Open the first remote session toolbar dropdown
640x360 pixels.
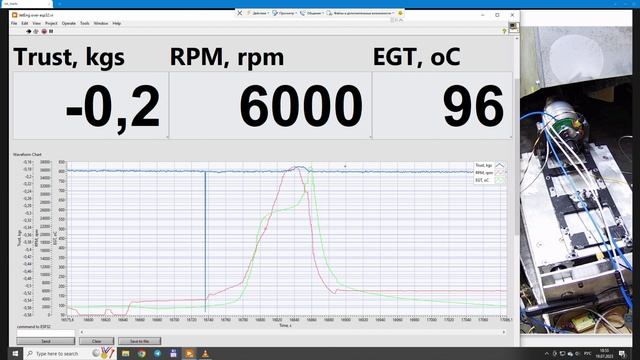click(258, 13)
